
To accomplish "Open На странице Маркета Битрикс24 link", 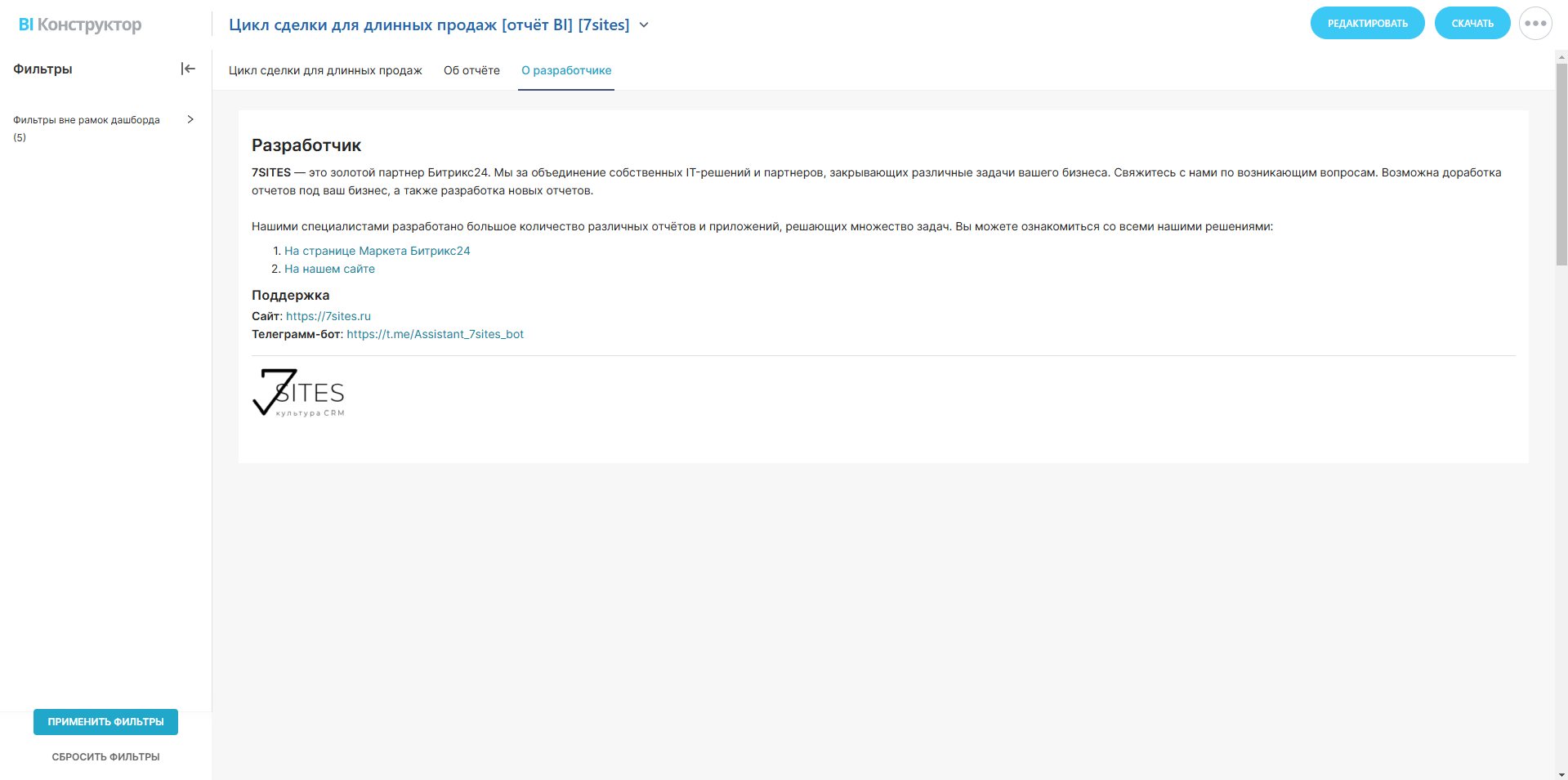I will point(377,251).
